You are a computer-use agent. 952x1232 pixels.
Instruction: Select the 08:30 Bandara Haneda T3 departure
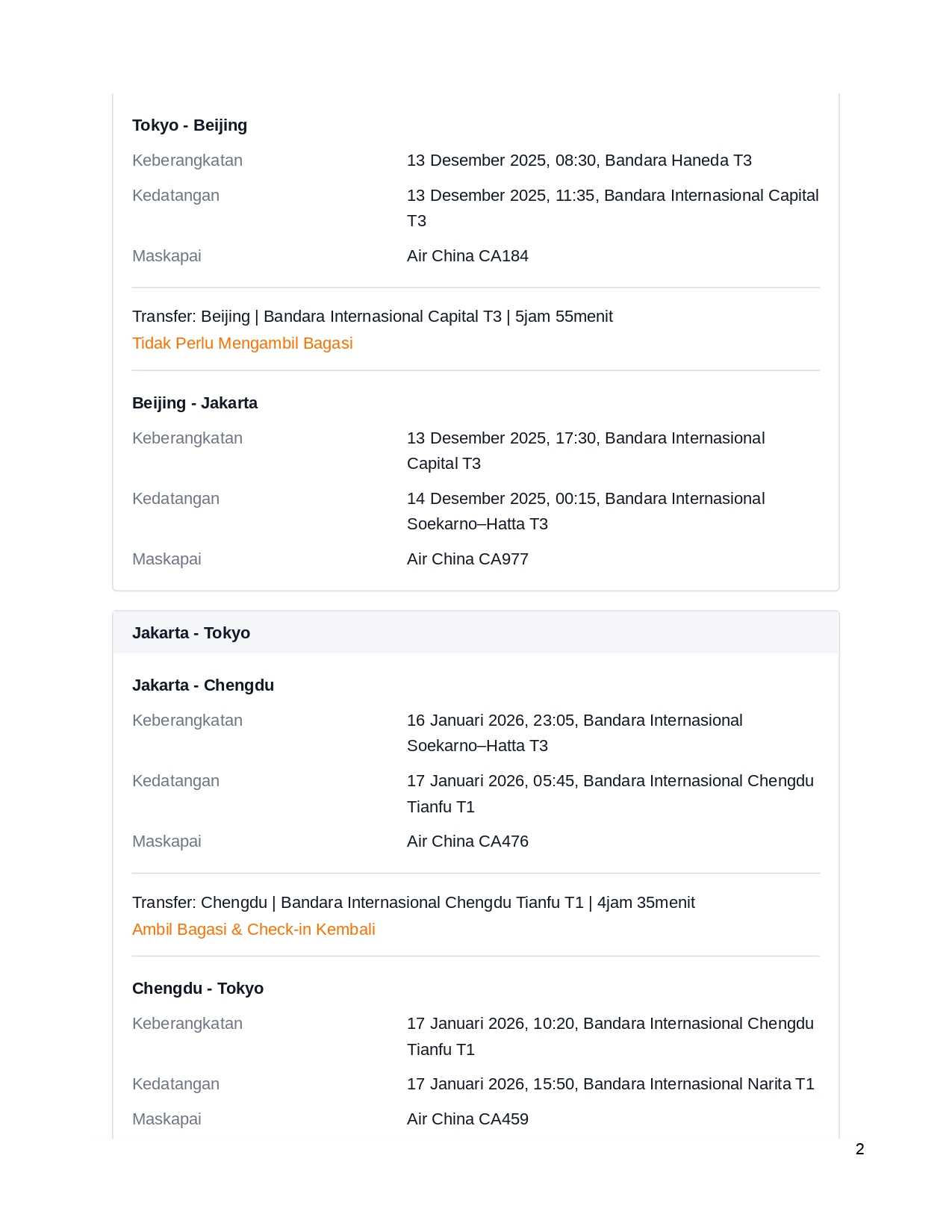579,161
